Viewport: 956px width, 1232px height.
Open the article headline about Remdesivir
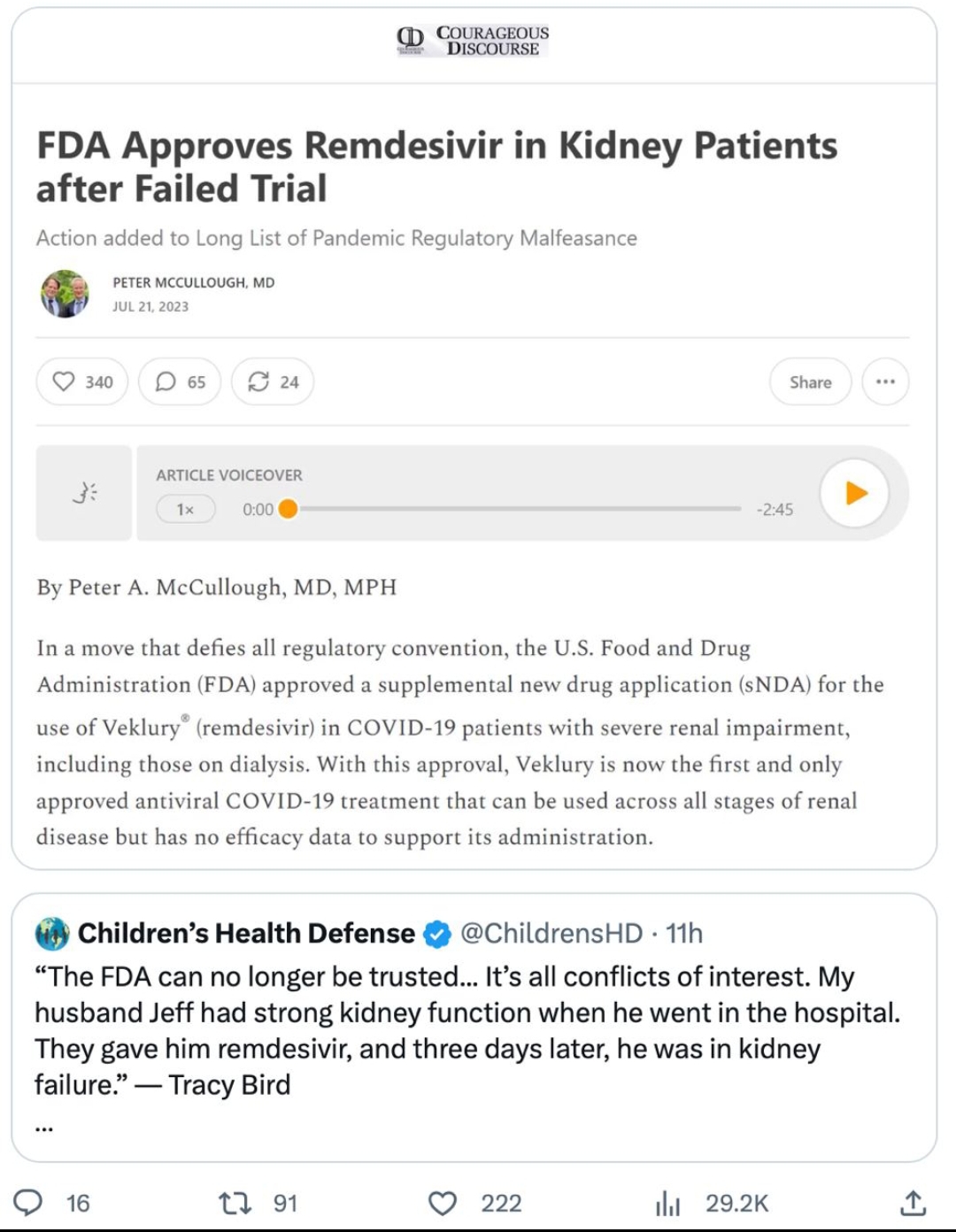click(436, 166)
